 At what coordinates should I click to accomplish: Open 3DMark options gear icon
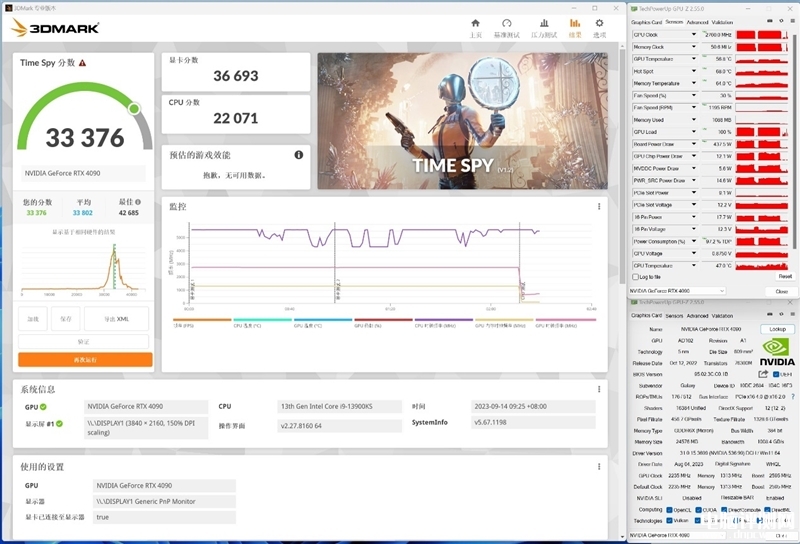coord(599,23)
